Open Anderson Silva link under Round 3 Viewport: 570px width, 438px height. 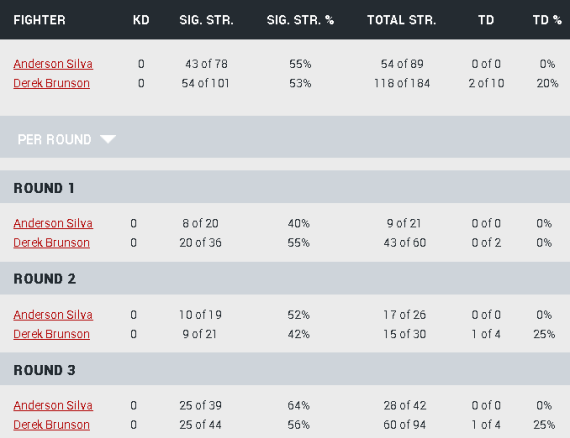53,405
